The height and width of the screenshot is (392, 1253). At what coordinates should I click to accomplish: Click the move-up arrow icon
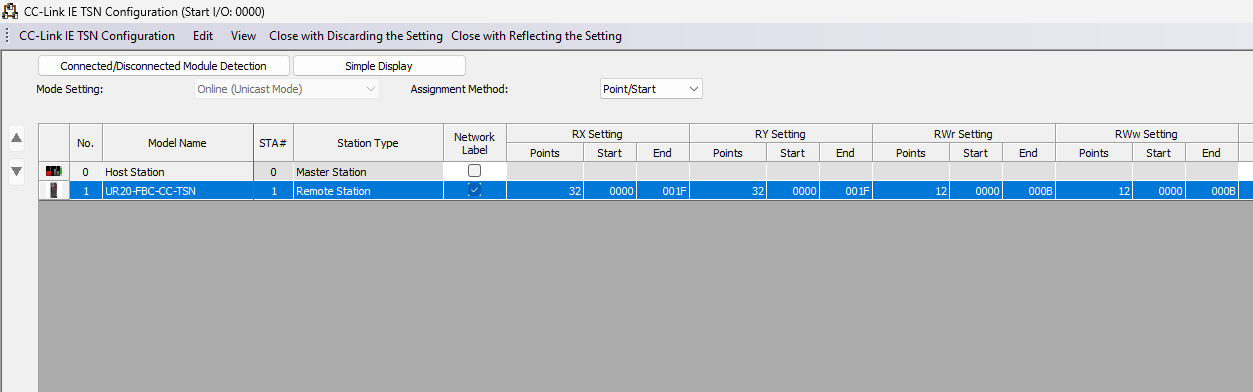[16, 137]
